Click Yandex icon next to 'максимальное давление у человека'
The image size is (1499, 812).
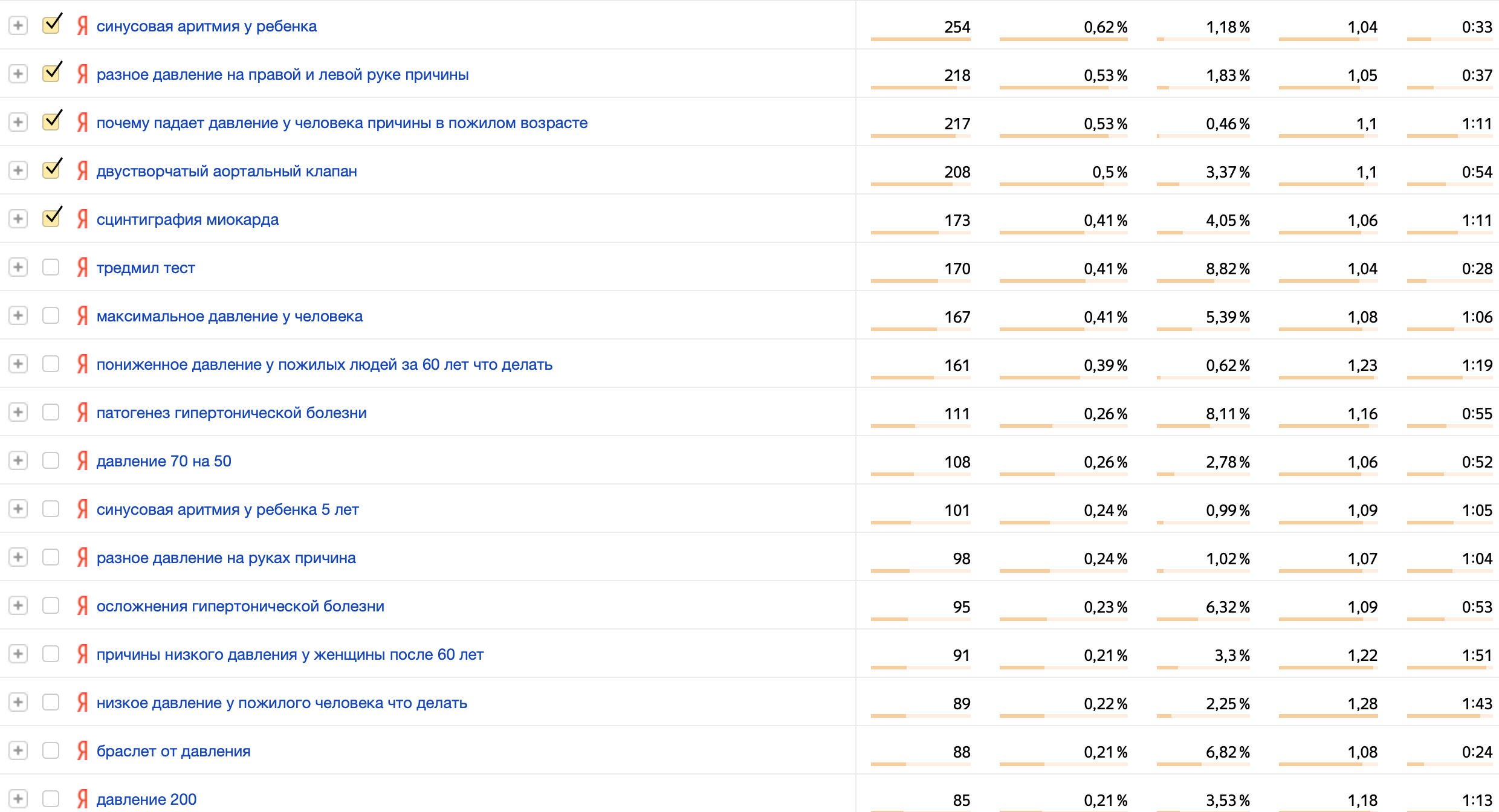[83, 315]
